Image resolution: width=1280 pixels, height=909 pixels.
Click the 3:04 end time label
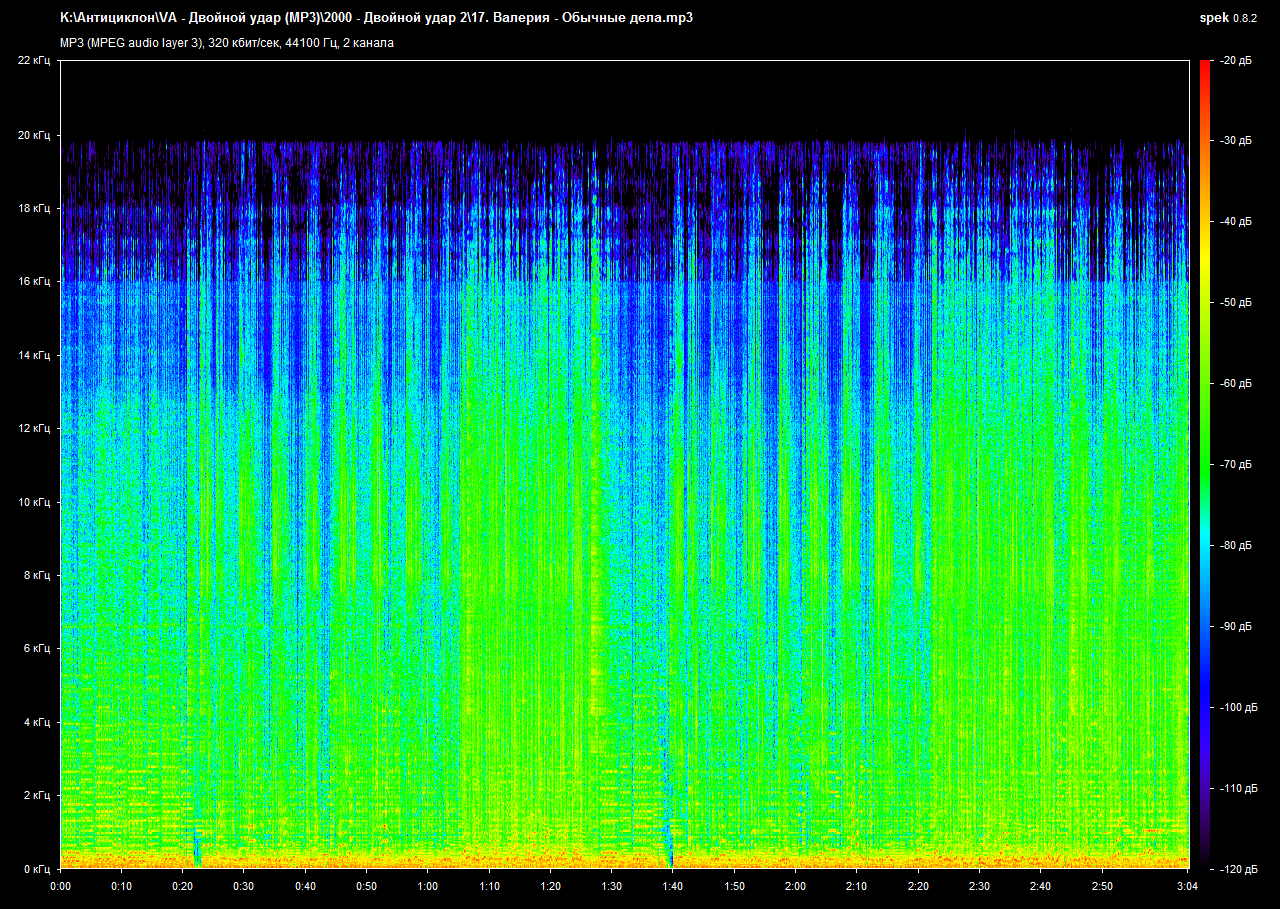[1187, 886]
